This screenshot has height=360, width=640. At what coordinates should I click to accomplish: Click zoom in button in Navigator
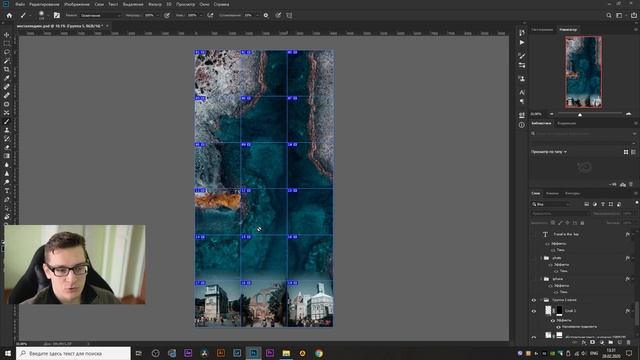pos(628,114)
